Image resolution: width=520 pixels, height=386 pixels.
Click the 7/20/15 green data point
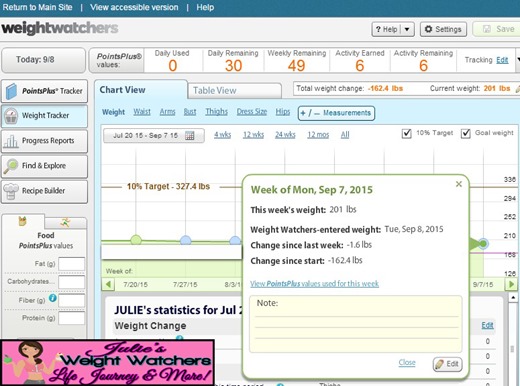click(x=136, y=240)
